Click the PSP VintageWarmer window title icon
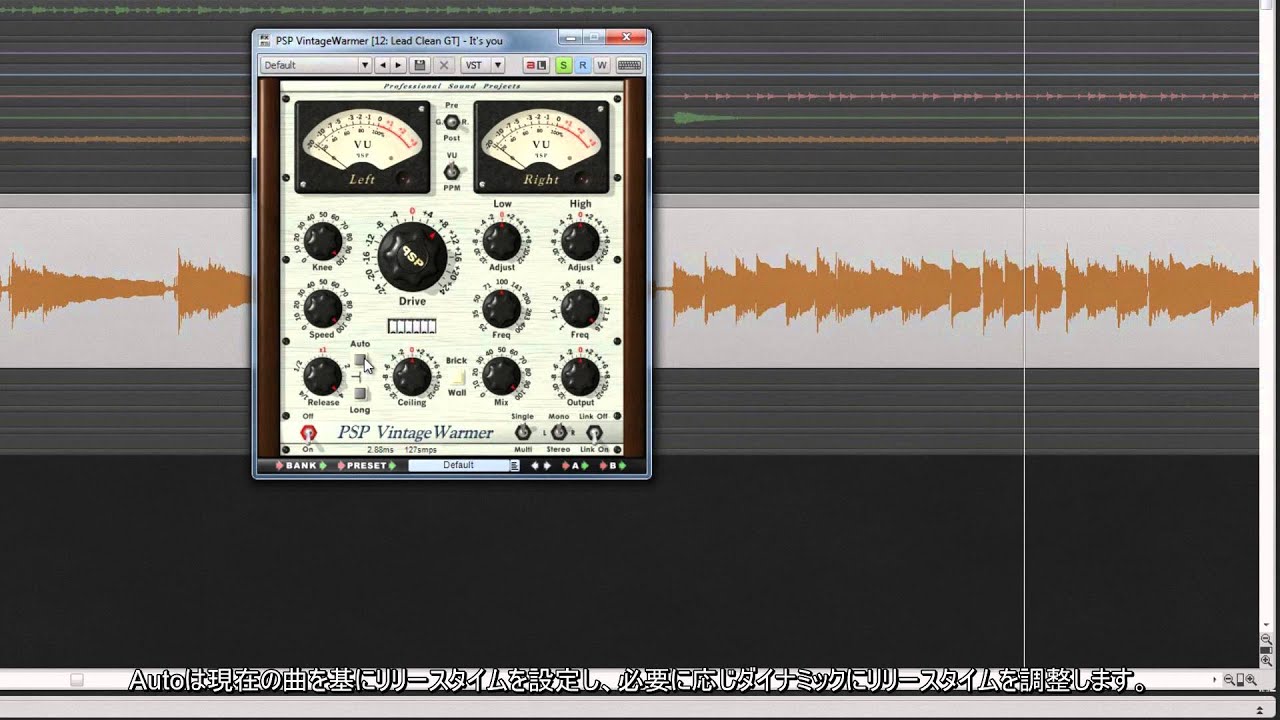 point(265,41)
